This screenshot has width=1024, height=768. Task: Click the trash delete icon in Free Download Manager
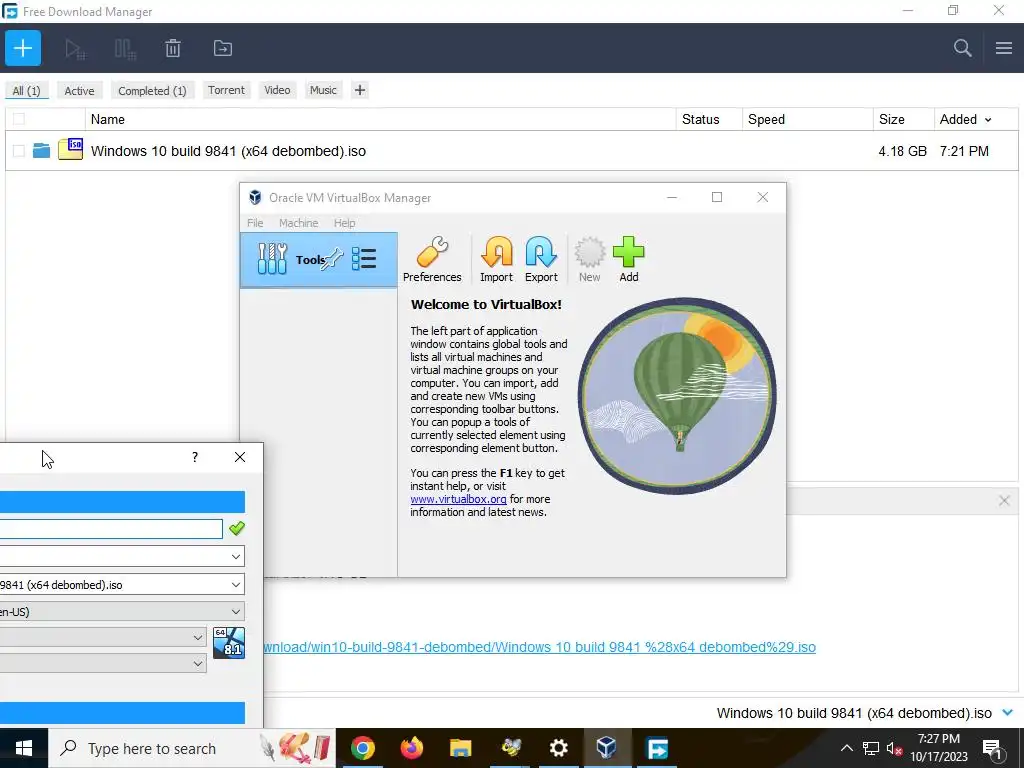click(x=173, y=48)
